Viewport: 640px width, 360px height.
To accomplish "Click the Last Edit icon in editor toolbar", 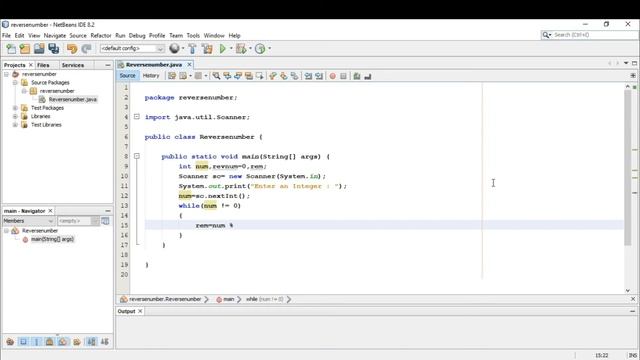I will [x=172, y=76].
